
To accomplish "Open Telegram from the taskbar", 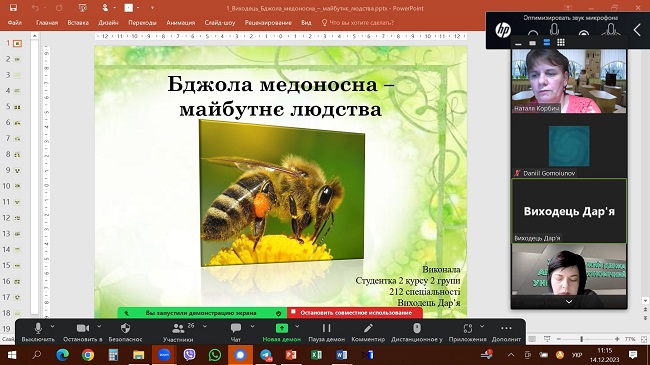I will pyautogui.click(x=266, y=355).
